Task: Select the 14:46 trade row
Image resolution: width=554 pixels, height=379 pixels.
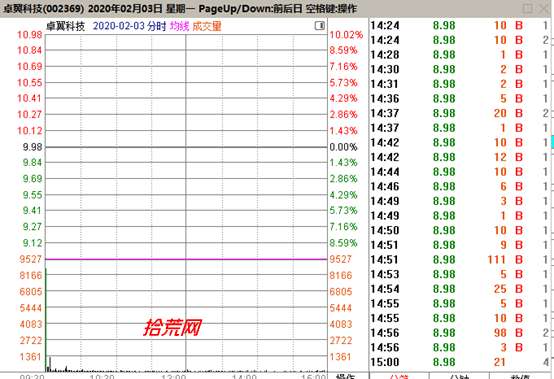Action: pos(460,186)
